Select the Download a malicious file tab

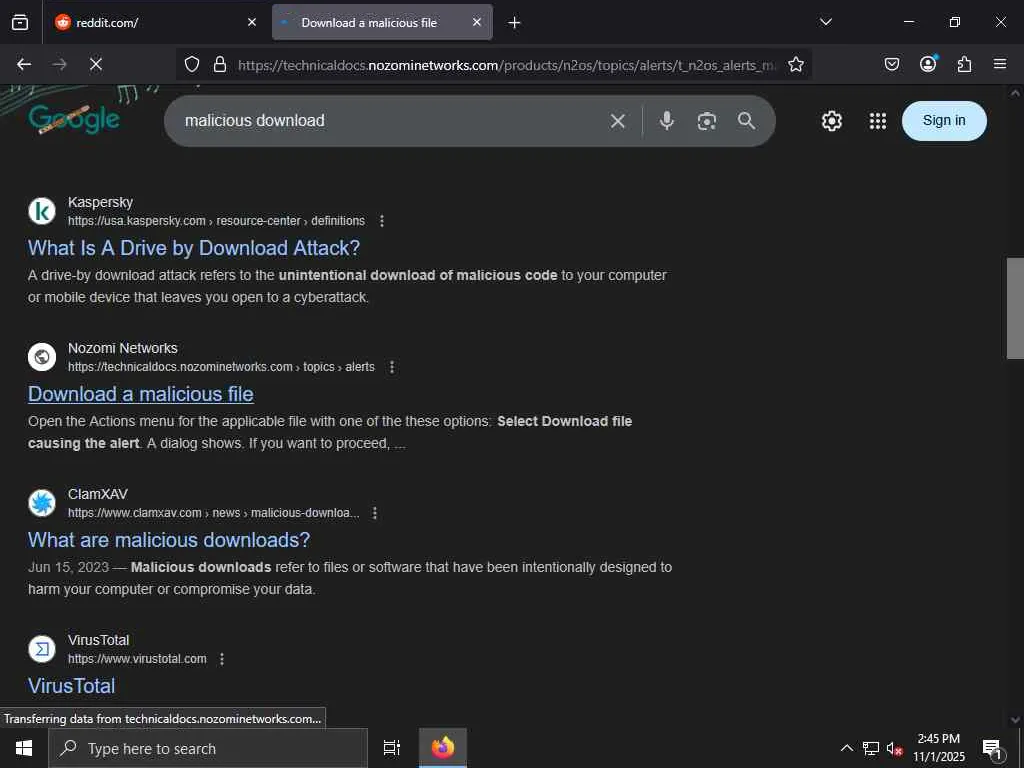point(383,22)
